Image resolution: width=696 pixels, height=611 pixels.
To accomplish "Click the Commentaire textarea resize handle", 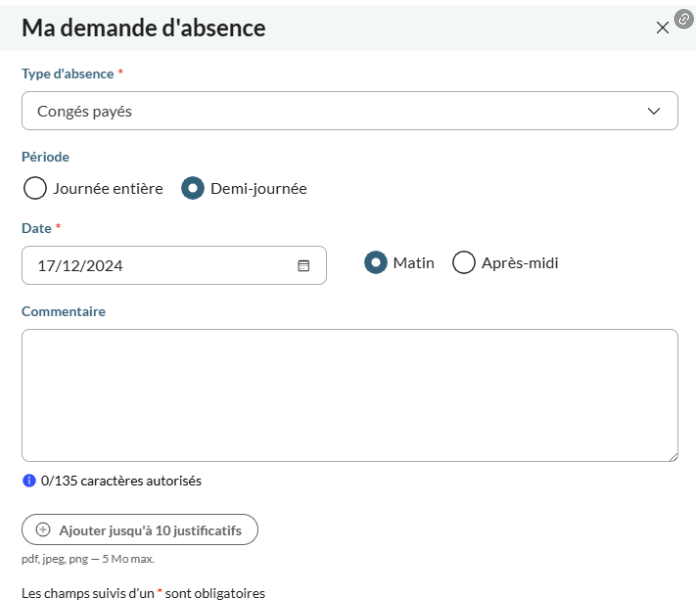I will (673, 457).
